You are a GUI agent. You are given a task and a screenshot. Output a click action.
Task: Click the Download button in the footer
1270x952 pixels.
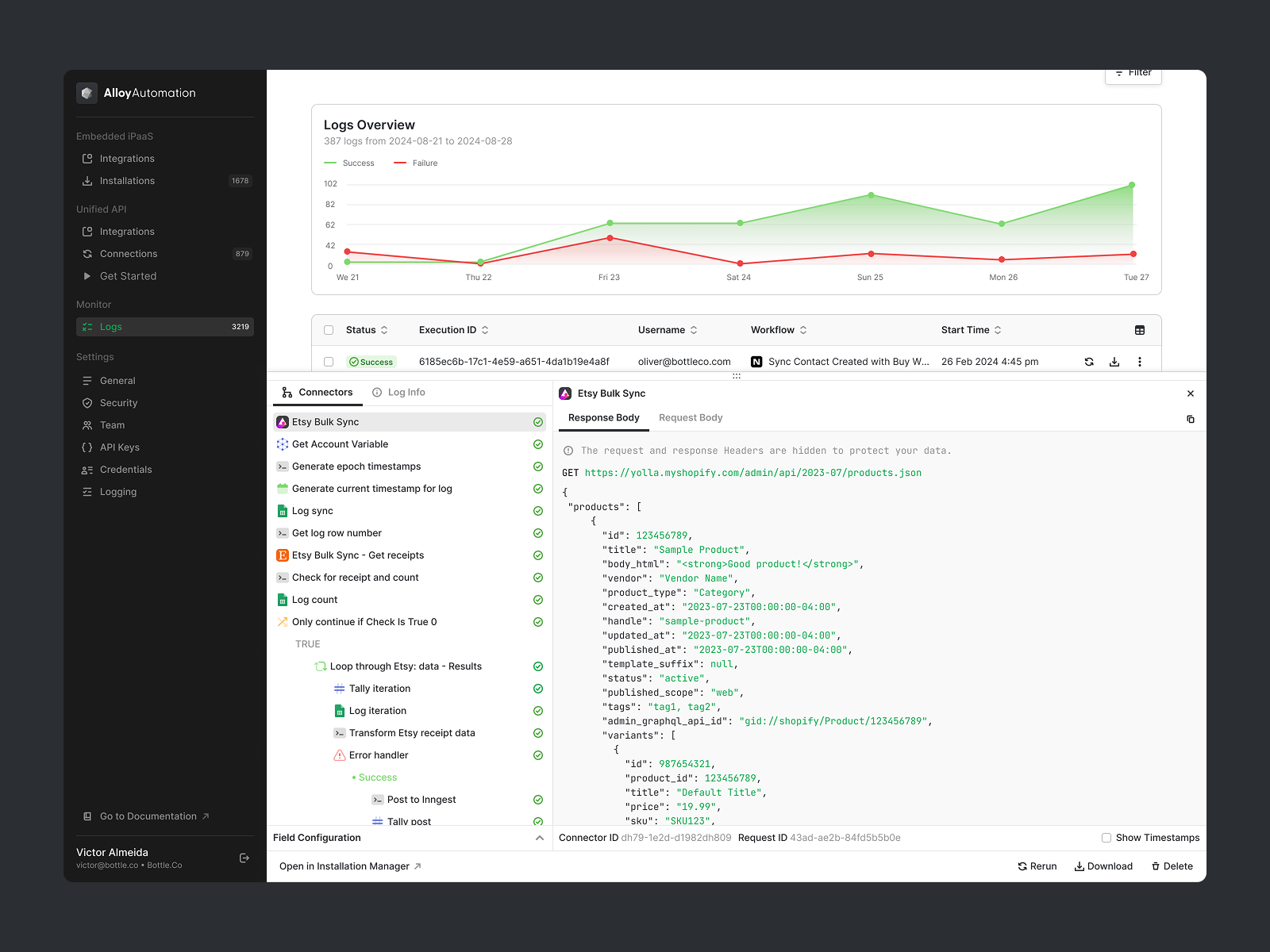pyautogui.click(x=1104, y=866)
